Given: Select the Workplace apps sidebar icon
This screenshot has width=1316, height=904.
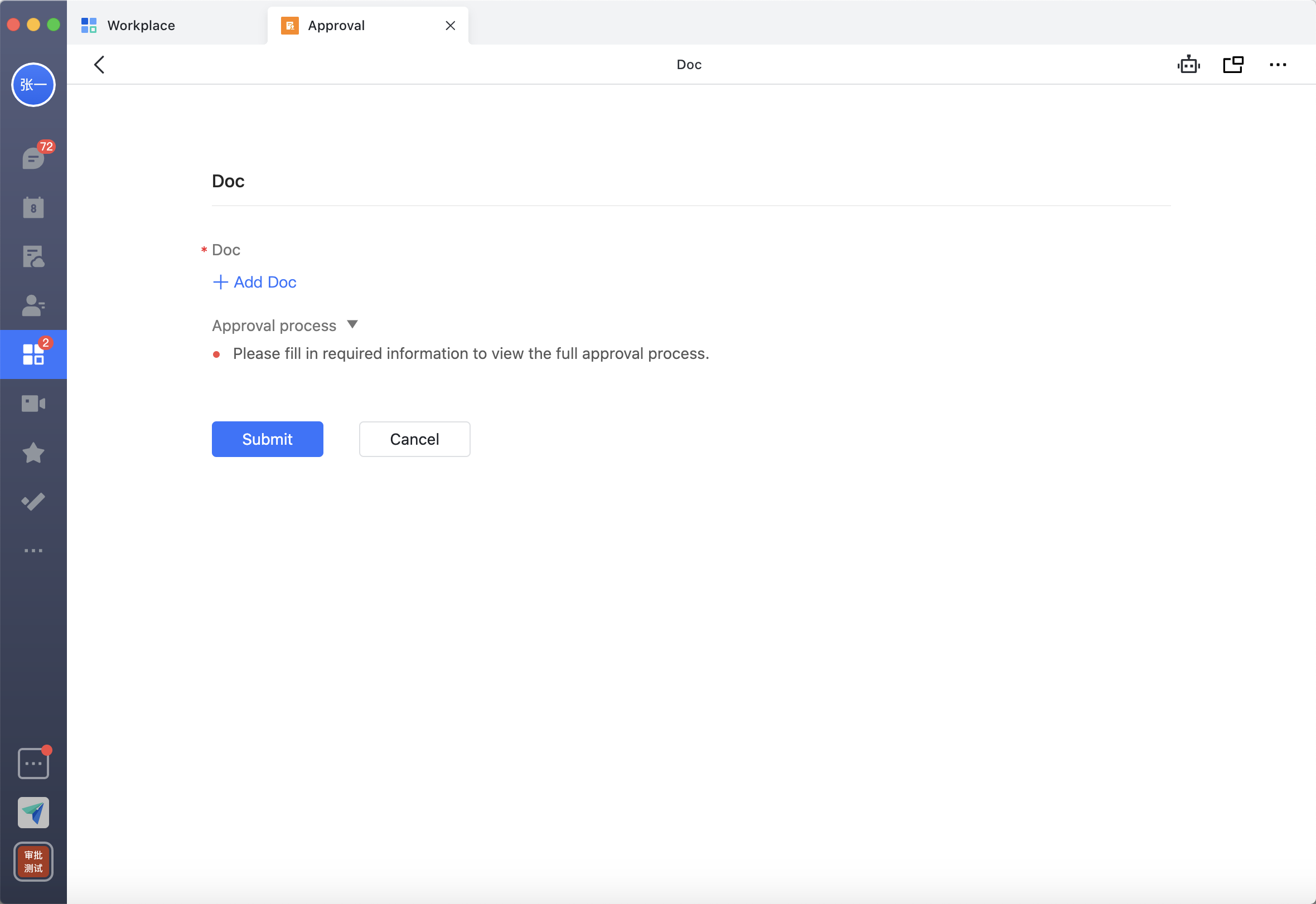Looking at the screenshot, I should (33, 354).
